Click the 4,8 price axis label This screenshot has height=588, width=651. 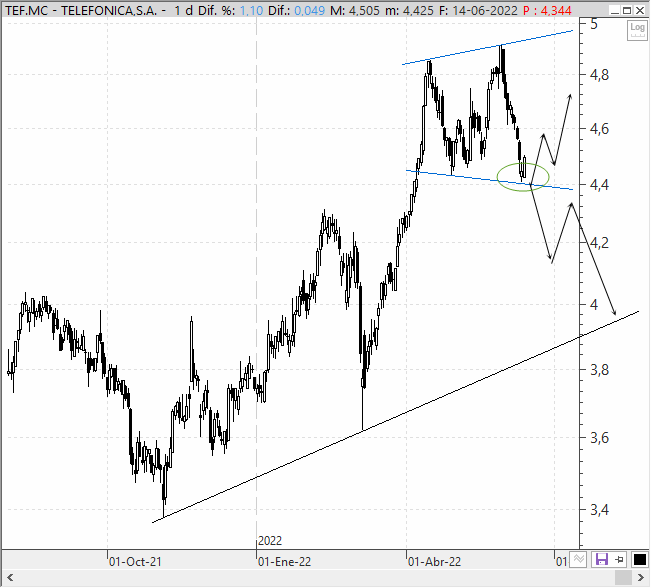600,75
